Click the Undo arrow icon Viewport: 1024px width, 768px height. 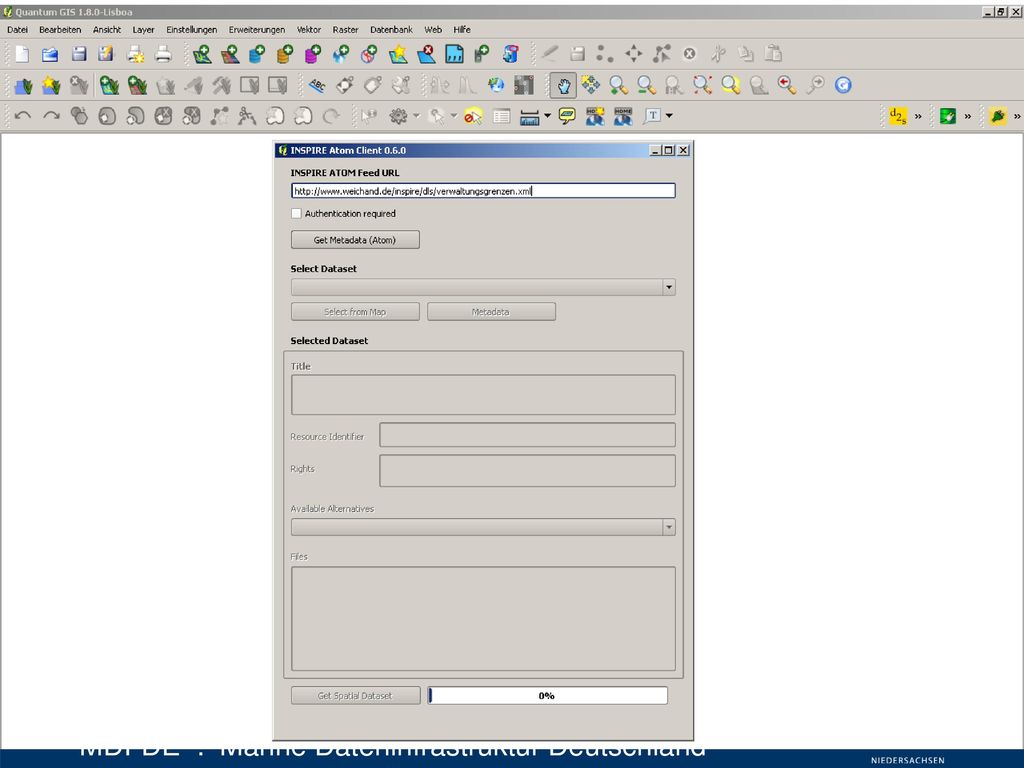(23, 116)
